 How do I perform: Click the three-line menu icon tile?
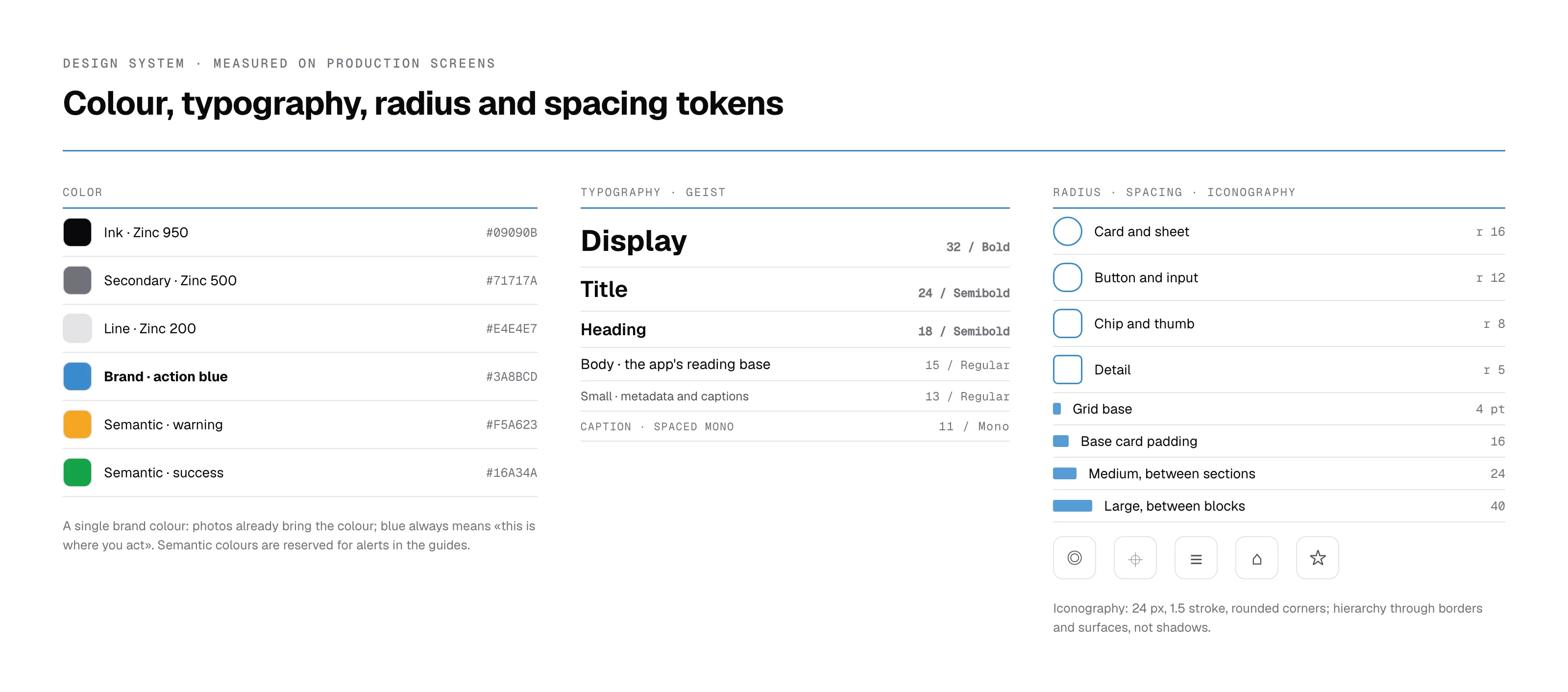click(1196, 558)
